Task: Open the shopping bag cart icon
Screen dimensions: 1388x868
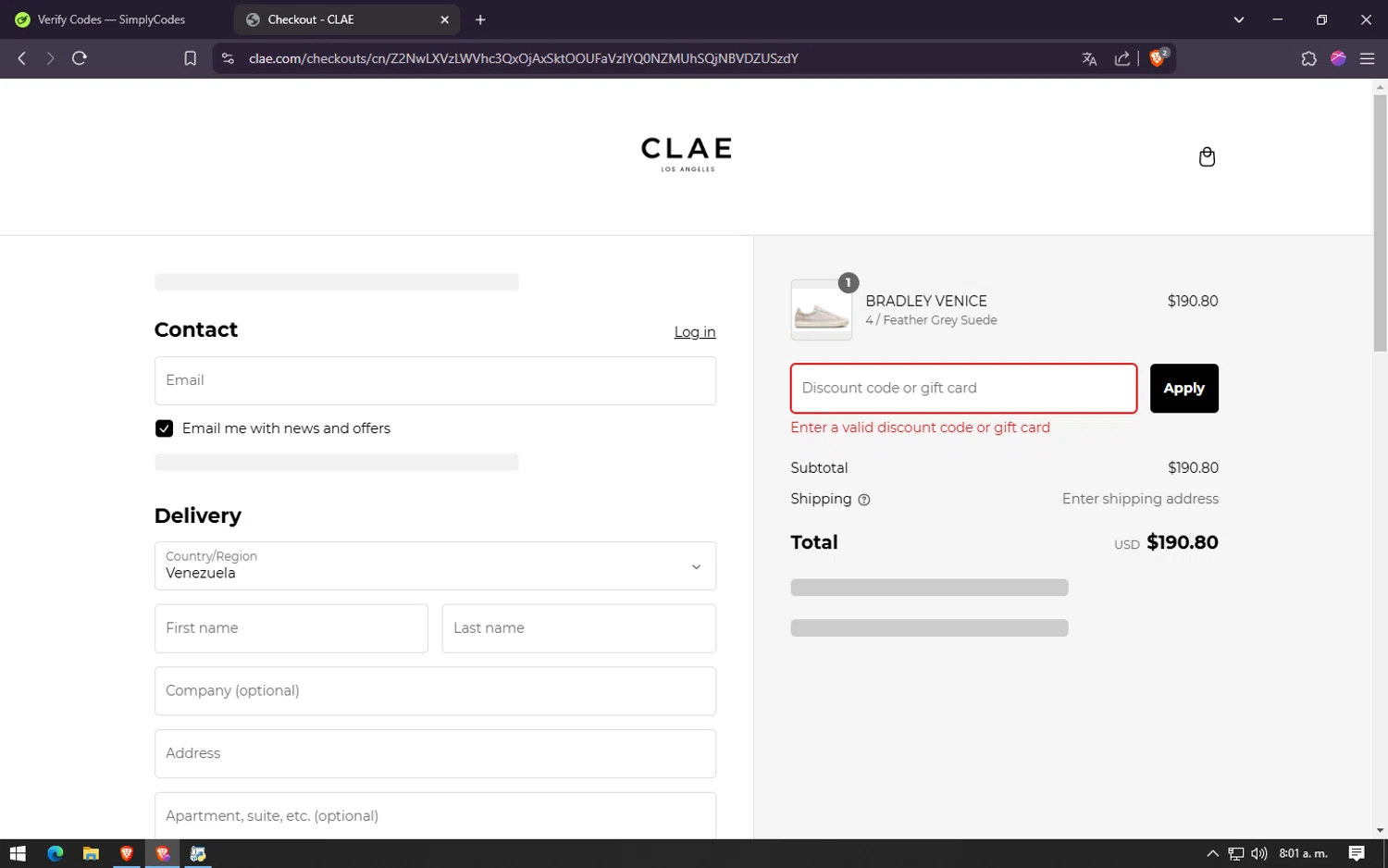Action: tap(1207, 156)
